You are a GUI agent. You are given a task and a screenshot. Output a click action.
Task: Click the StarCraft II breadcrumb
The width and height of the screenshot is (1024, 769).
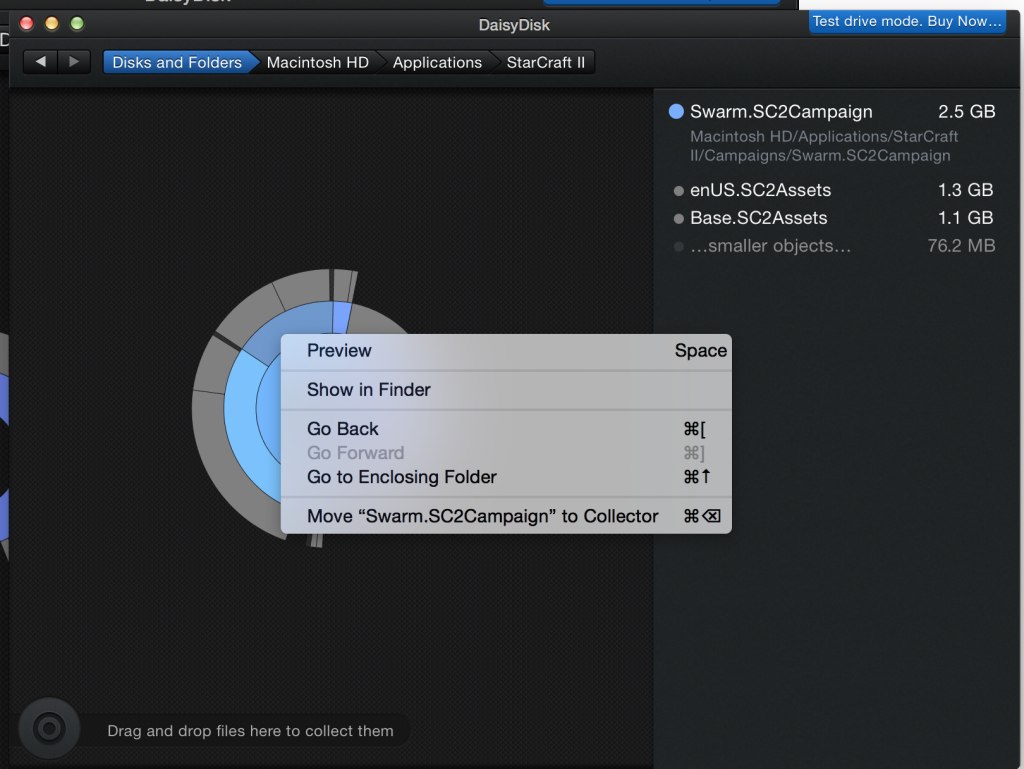click(x=546, y=62)
